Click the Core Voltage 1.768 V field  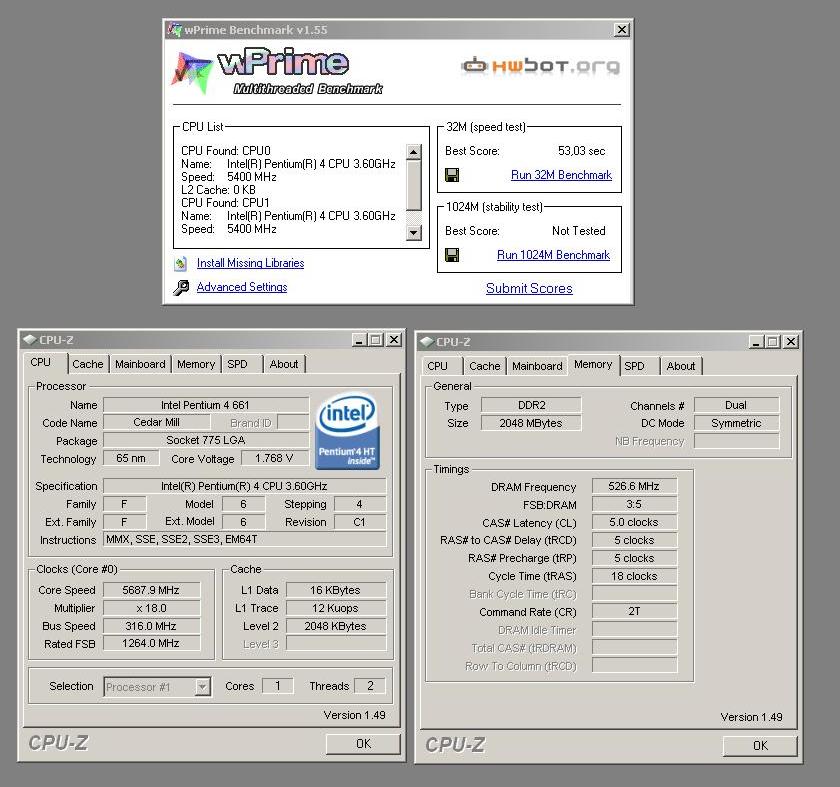(274, 459)
